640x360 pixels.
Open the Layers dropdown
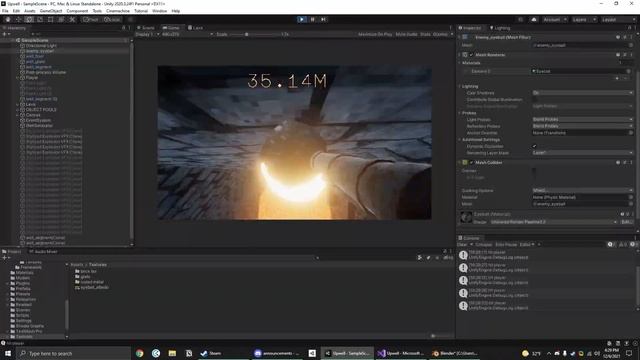point(583,19)
